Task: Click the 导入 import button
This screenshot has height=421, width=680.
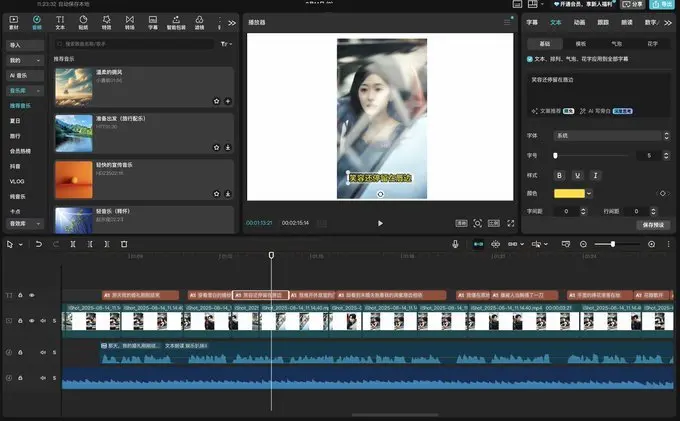Action: click(25, 45)
